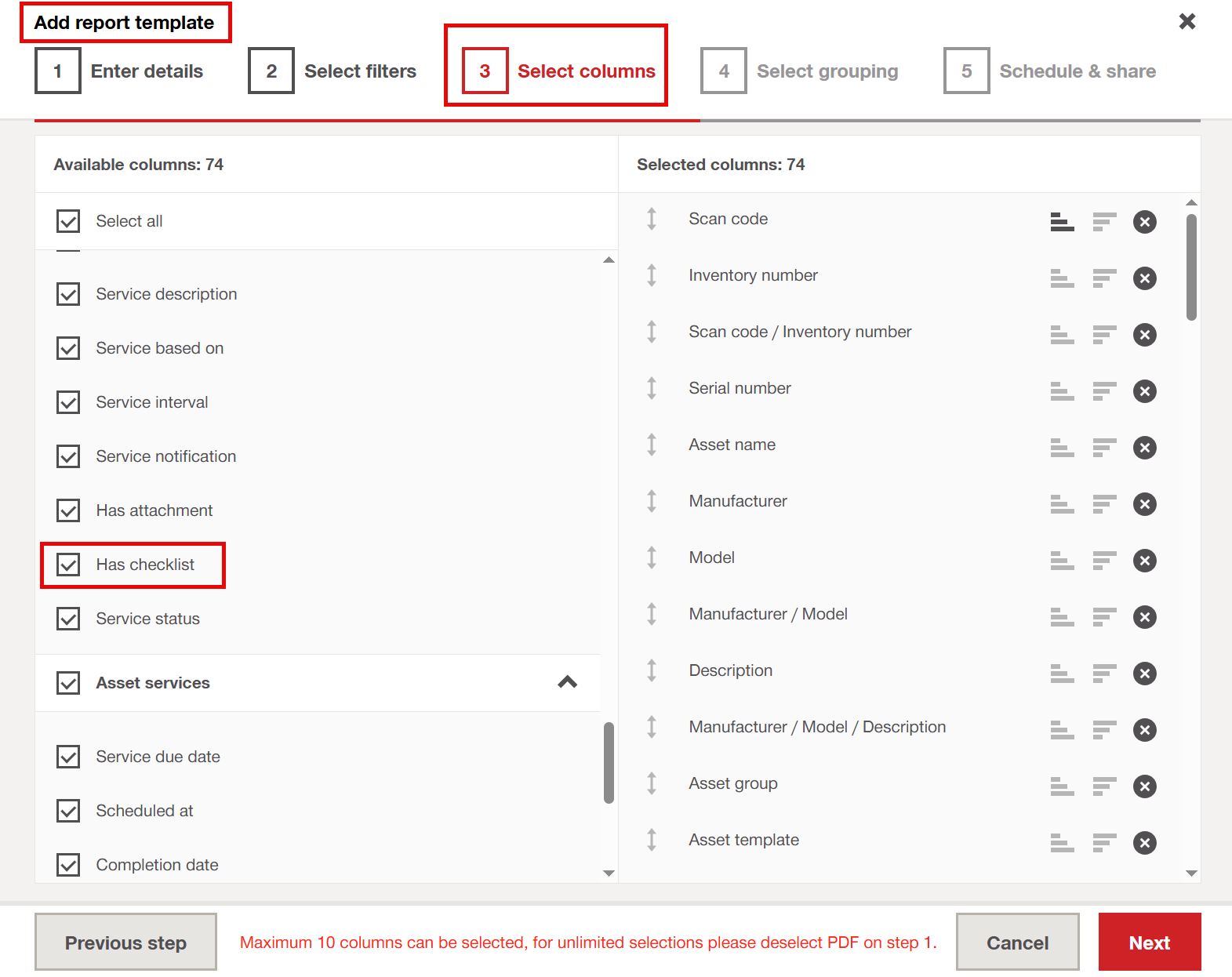Click the drag handle for Asset name
The height and width of the screenshot is (977, 1232).
coord(652,445)
